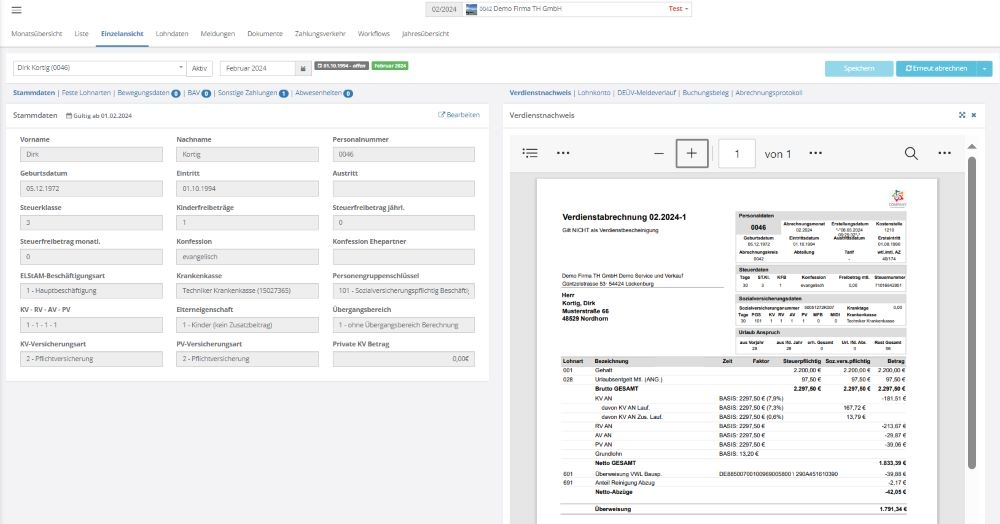Viewport: 1000px width, 524px height.
Task: Open more options next to contents icon
Action: (x=562, y=153)
